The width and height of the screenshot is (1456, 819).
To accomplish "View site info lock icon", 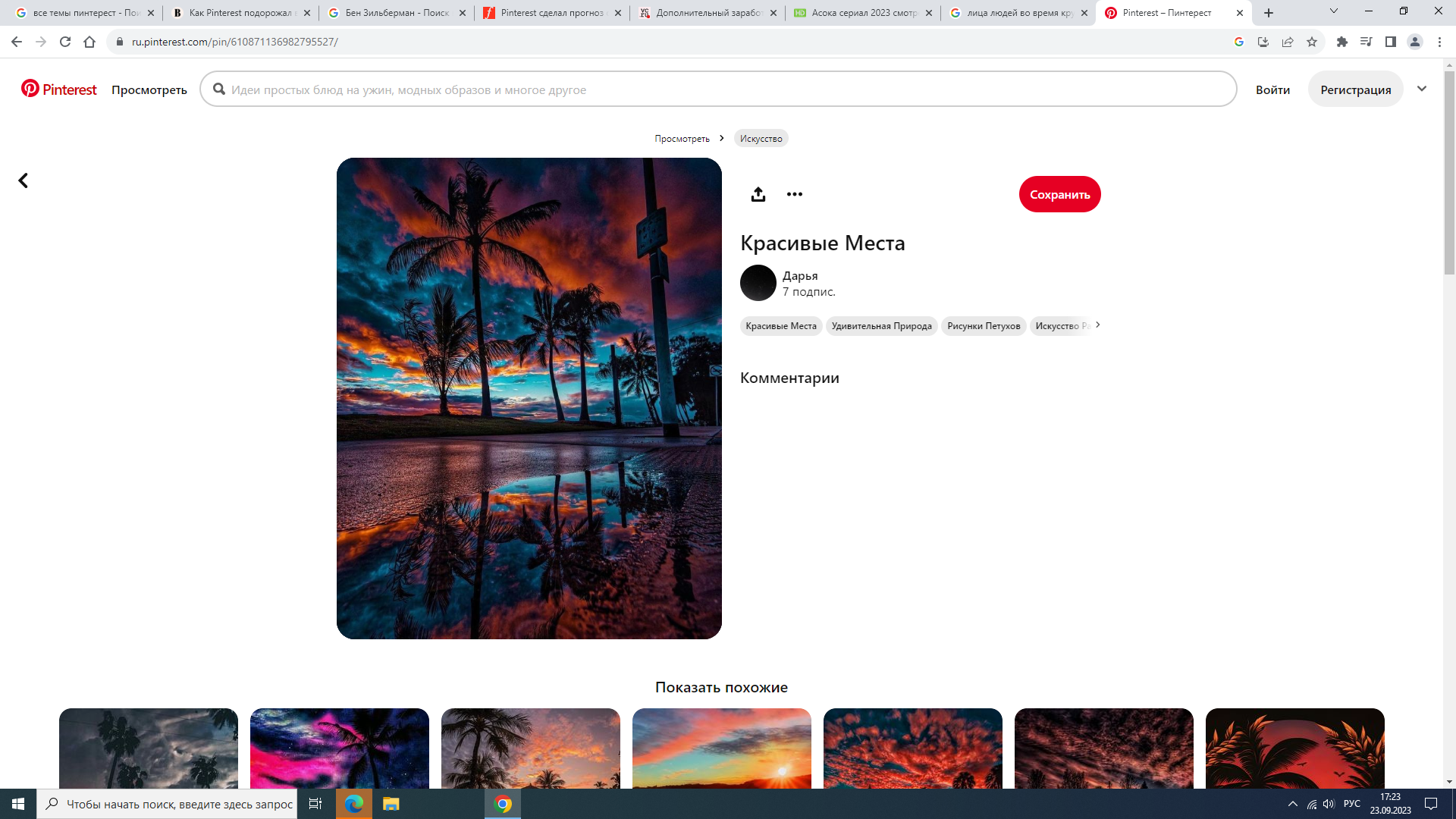I will [119, 42].
